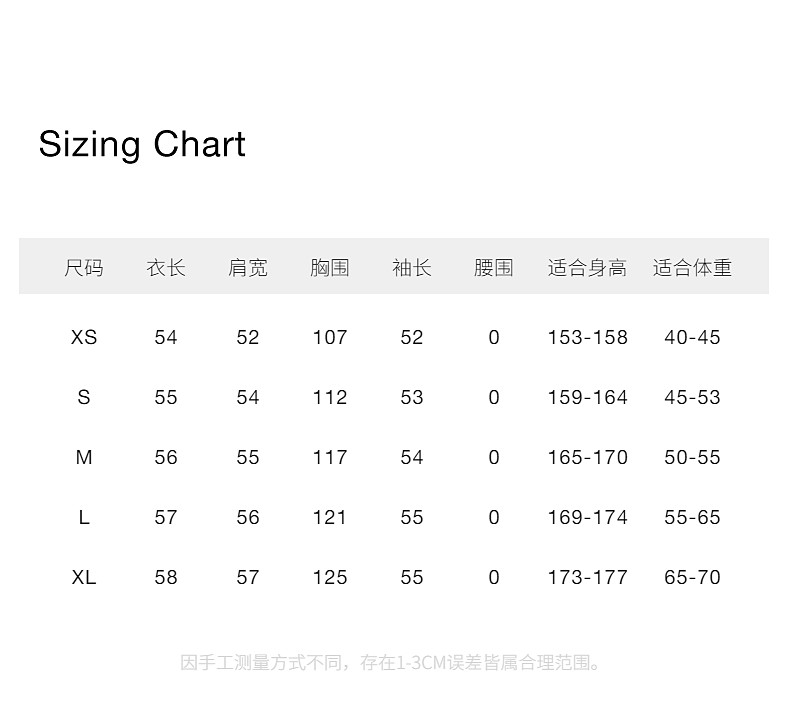Click the Sizing Chart heading

tap(142, 144)
